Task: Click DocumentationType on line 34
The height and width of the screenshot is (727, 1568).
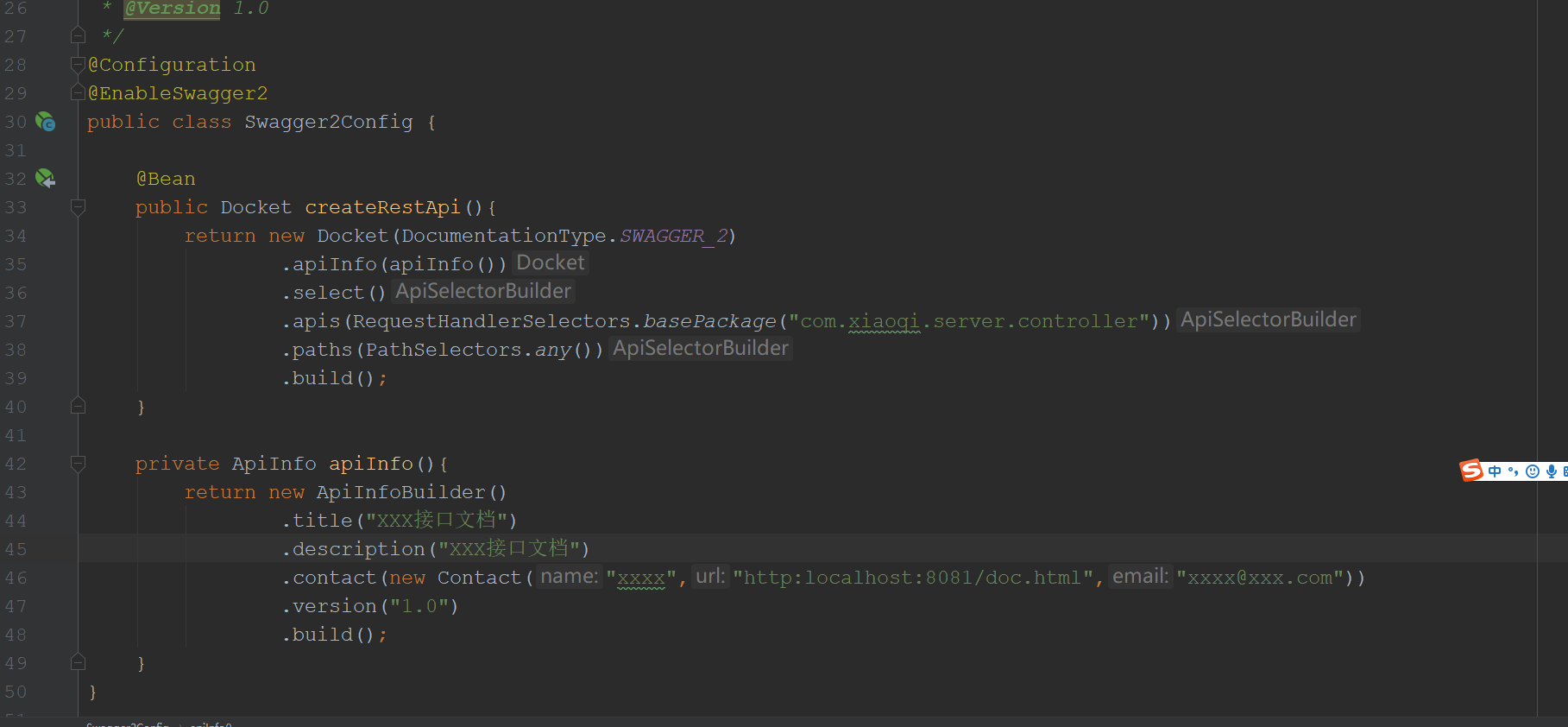Action: (504, 236)
